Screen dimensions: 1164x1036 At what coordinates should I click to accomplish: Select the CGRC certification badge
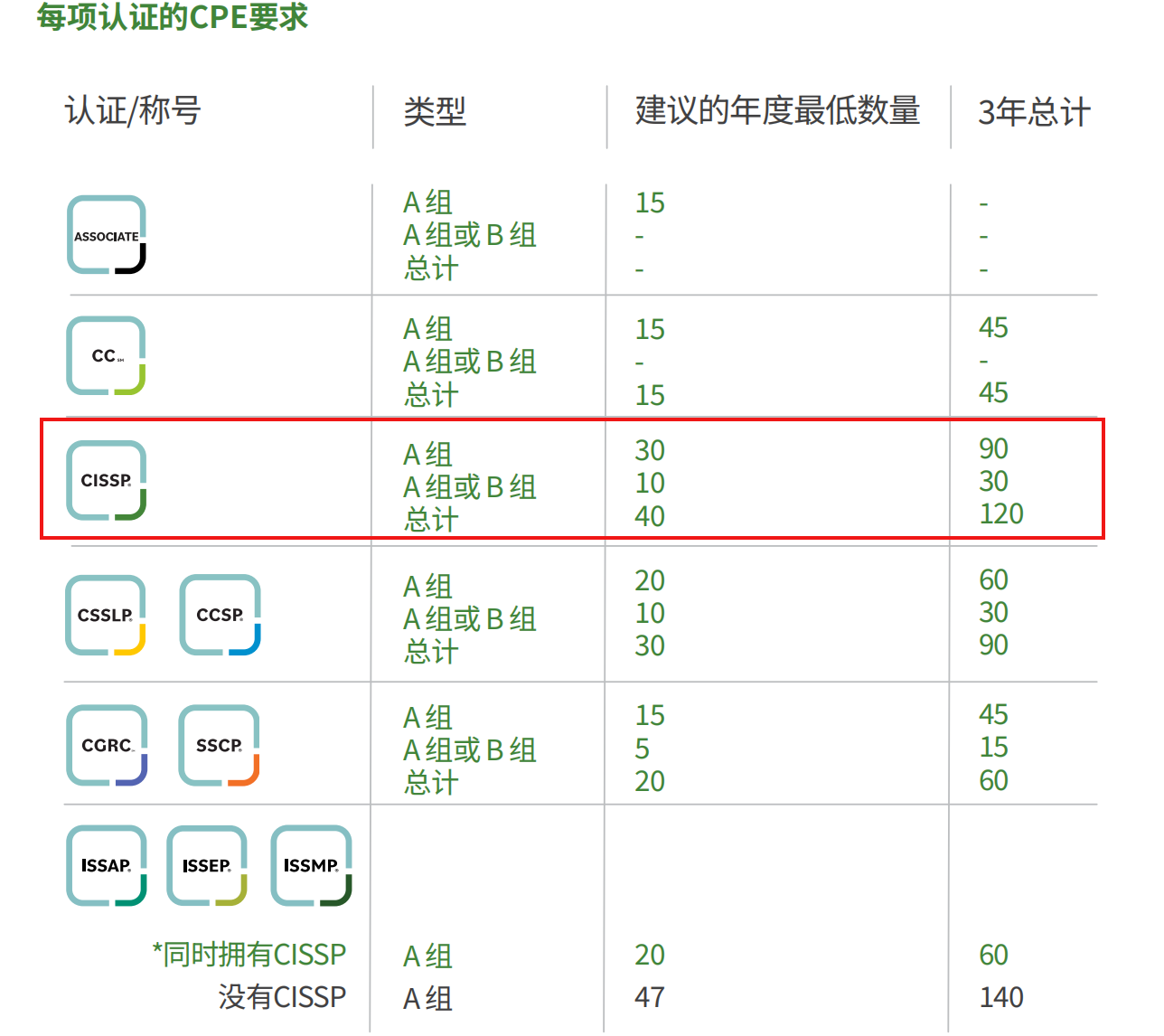pyautogui.click(x=106, y=746)
